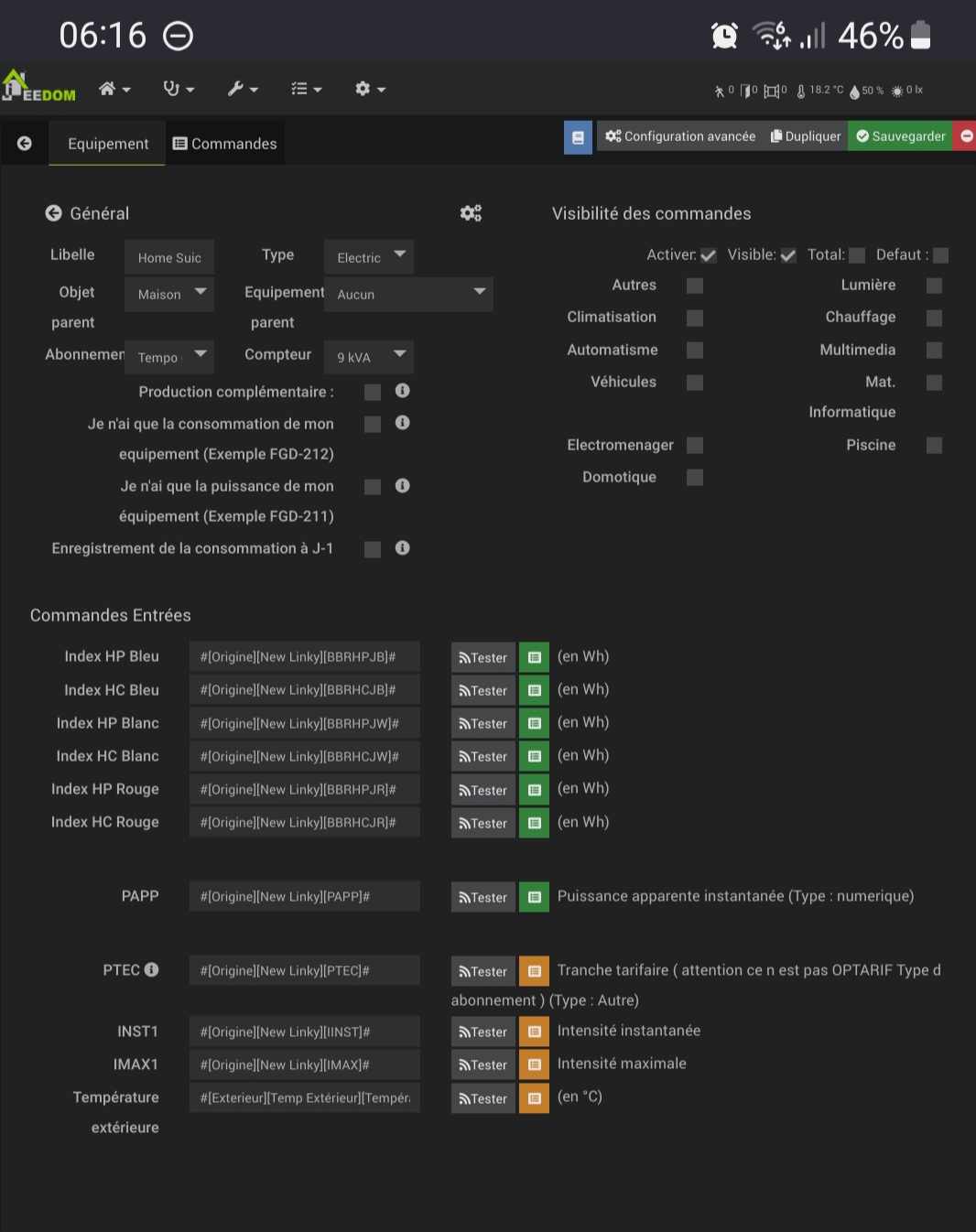Expand the Compteur dropdown showing 9 kVA
976x1232 pixels.
(x=369, y=357)
